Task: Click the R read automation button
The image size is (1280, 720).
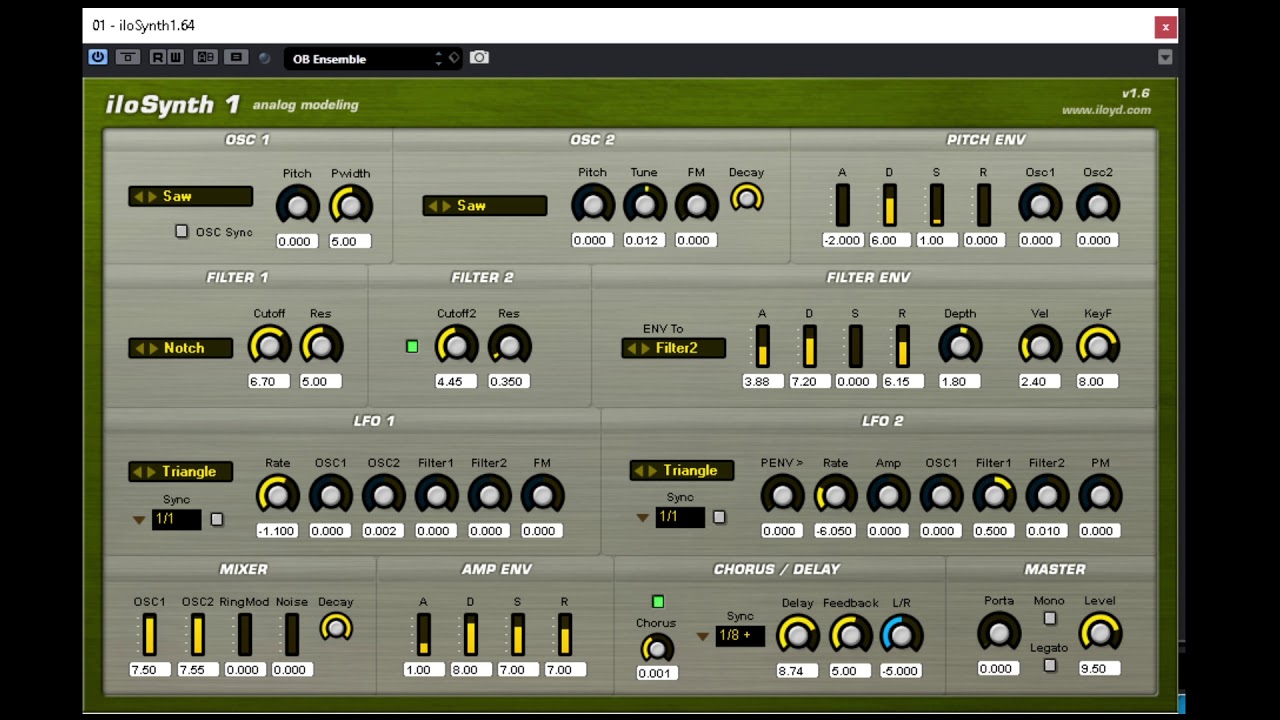Action: [x=157, y=57]
